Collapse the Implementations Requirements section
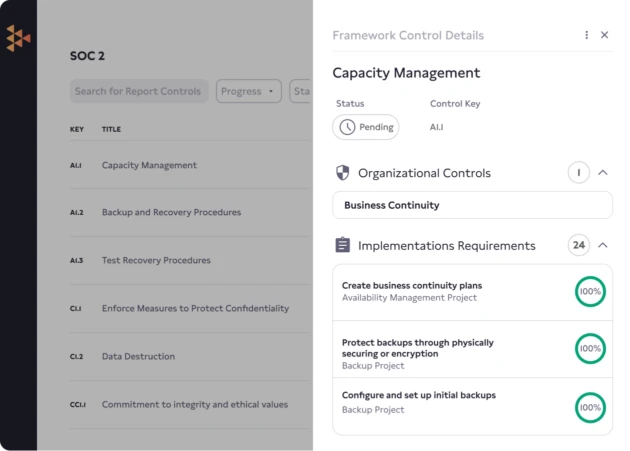 click(x=603, y=245)
